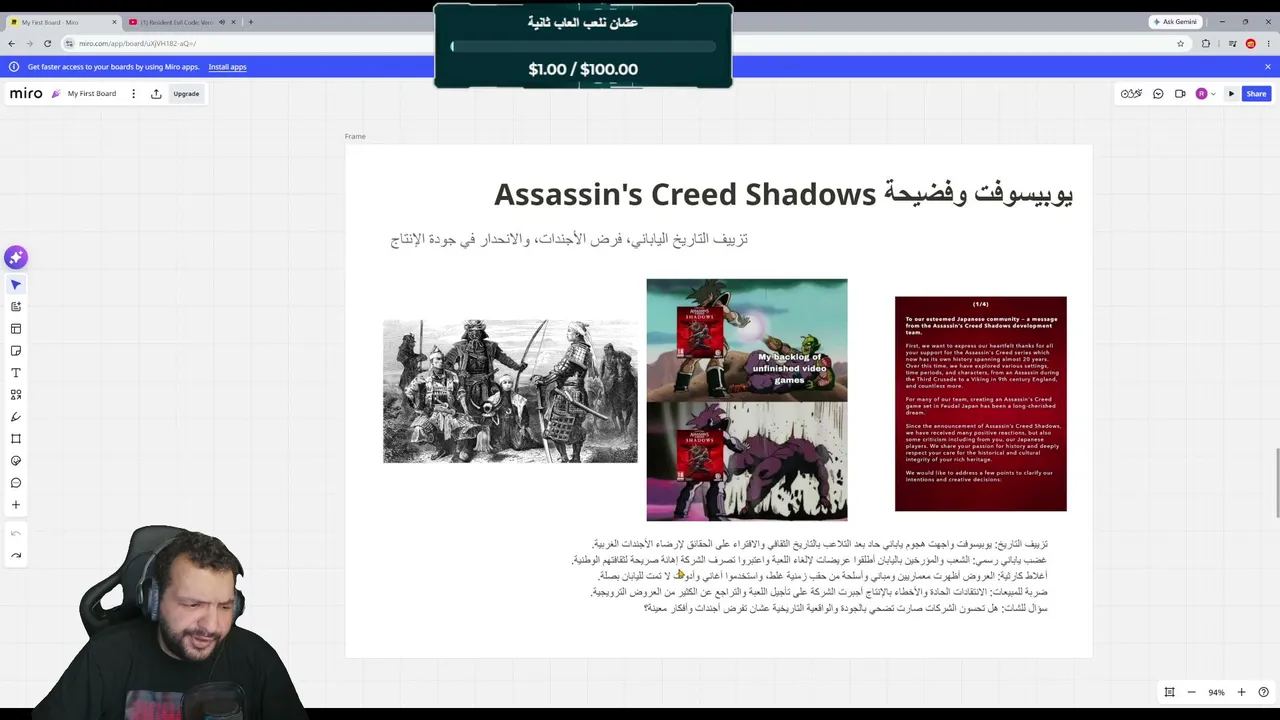Viewport: 1280px width, 720px height.
Task: Click the board's vertical scrollbar handle
Action: [1276, 483]
